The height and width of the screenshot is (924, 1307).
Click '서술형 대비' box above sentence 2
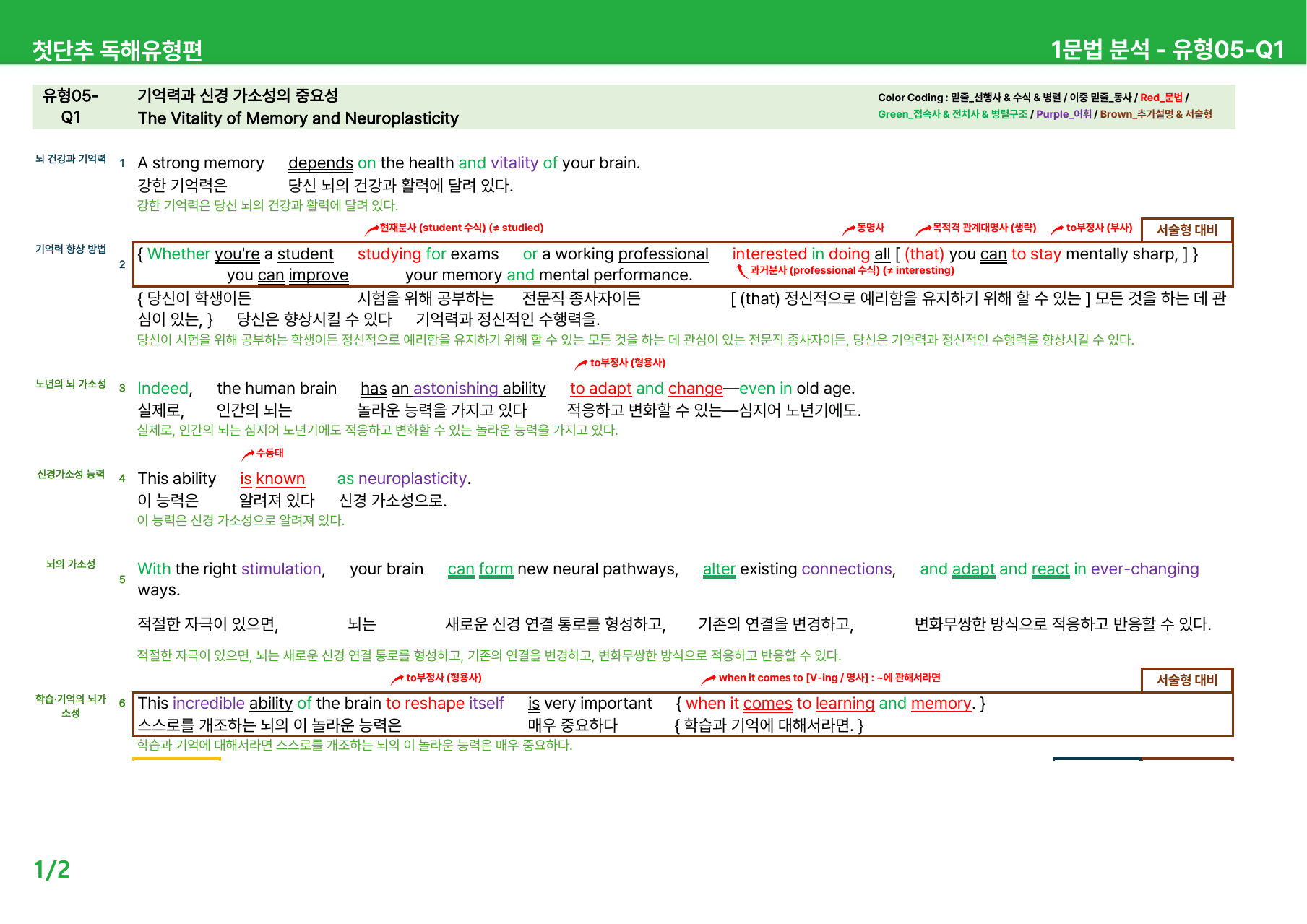click(1187, 230)
